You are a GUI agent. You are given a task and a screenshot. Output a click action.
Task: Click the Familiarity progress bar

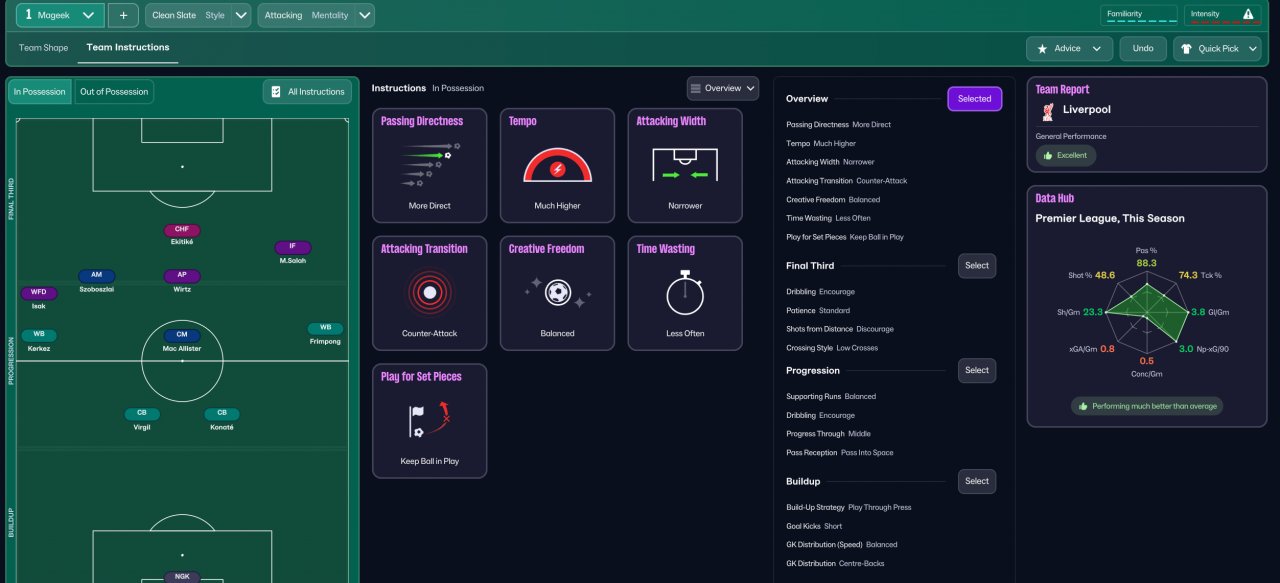tap(1139, 22)
